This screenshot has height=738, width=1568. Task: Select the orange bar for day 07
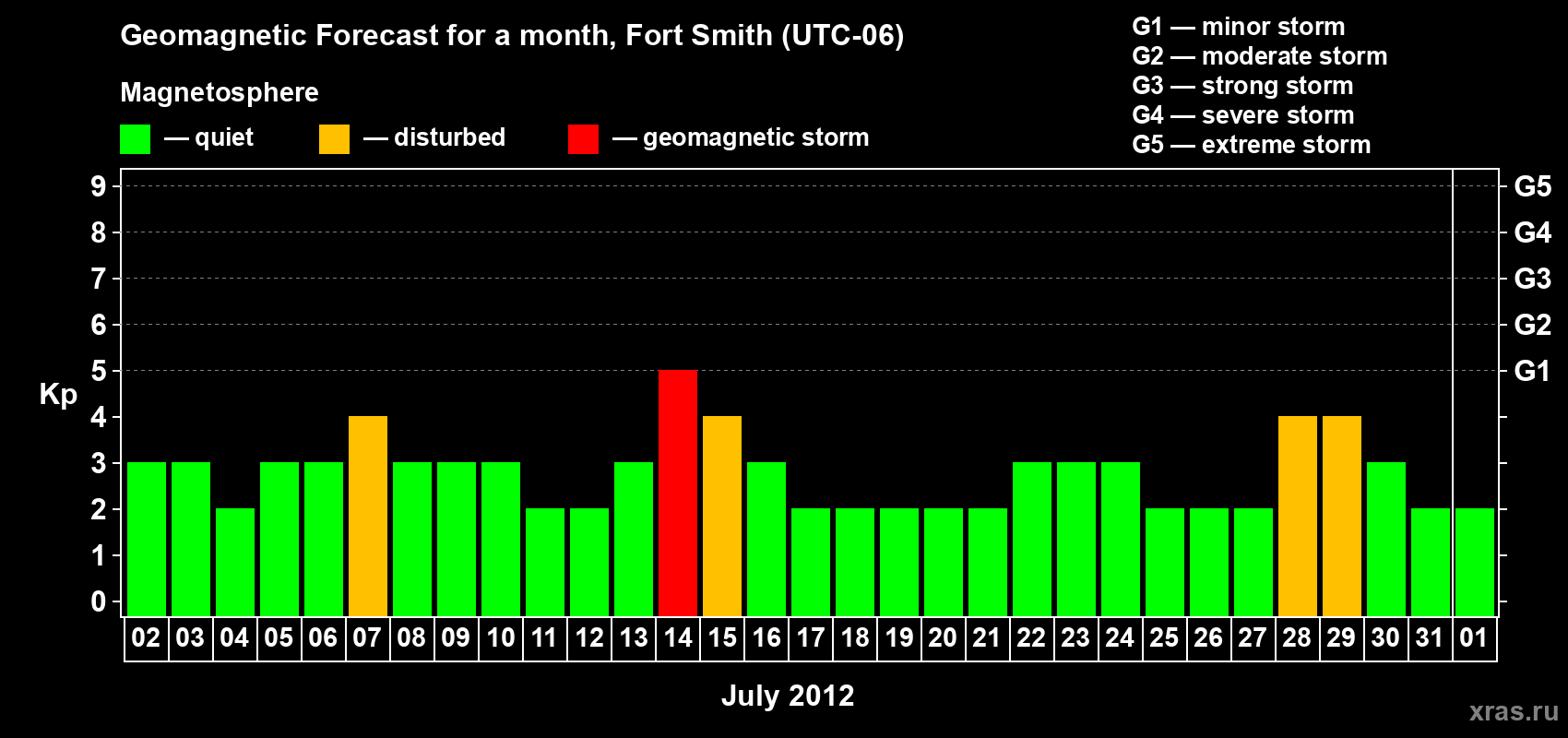(x=368, y=516)
